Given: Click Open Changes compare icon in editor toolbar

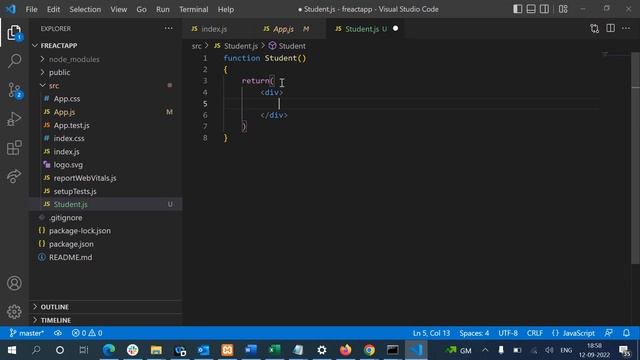Looking at the screenshot, I should click(x=595, y=29).
